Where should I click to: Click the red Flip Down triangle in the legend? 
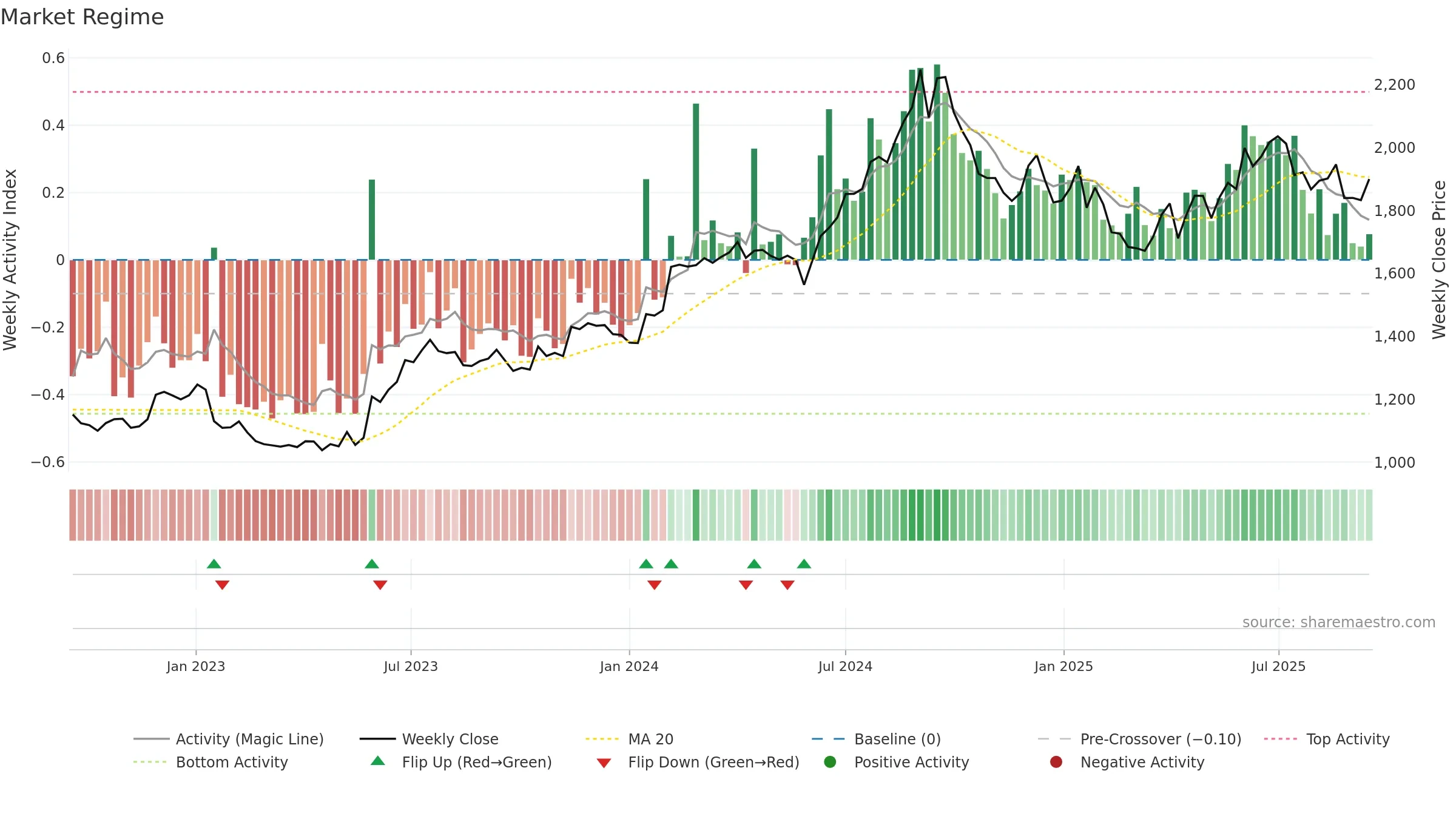[604, 763]
